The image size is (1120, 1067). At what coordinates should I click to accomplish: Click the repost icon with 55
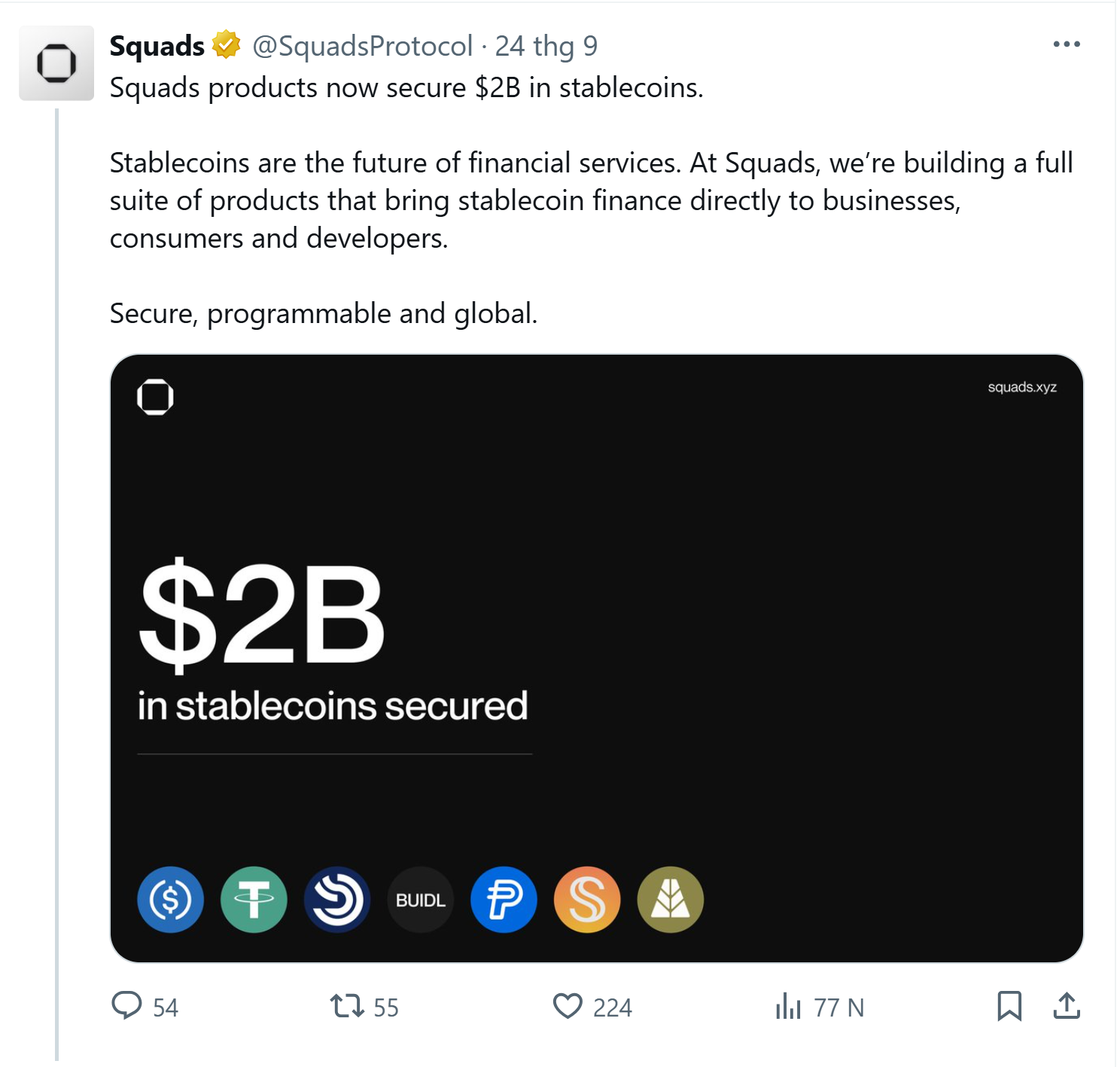click(347, 1006)
